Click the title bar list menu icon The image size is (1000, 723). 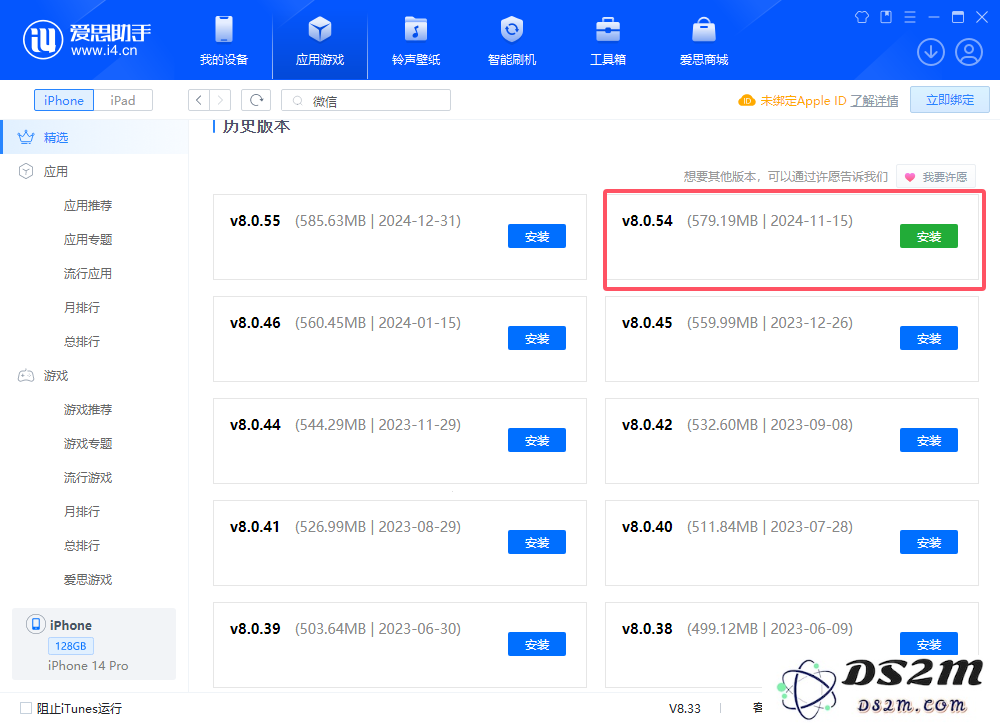coord(910,17)
